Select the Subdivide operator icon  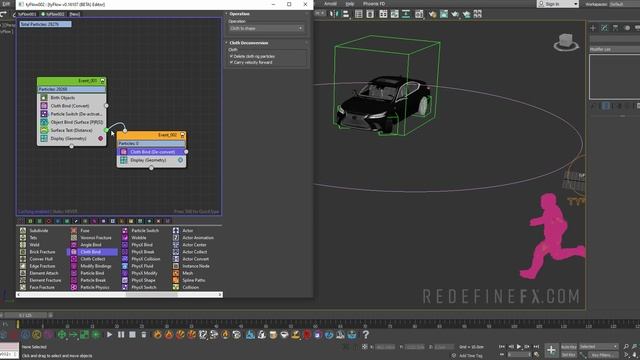pos(23,231)
